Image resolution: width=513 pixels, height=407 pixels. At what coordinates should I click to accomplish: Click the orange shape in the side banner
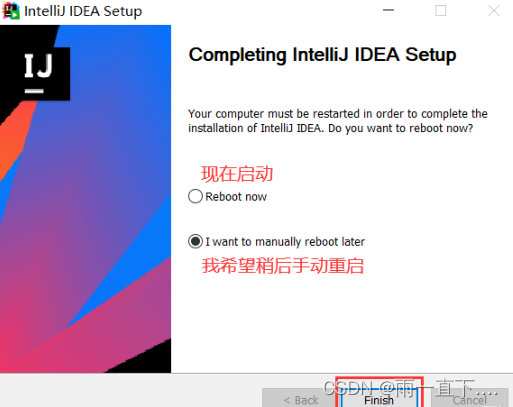(15, 140)
